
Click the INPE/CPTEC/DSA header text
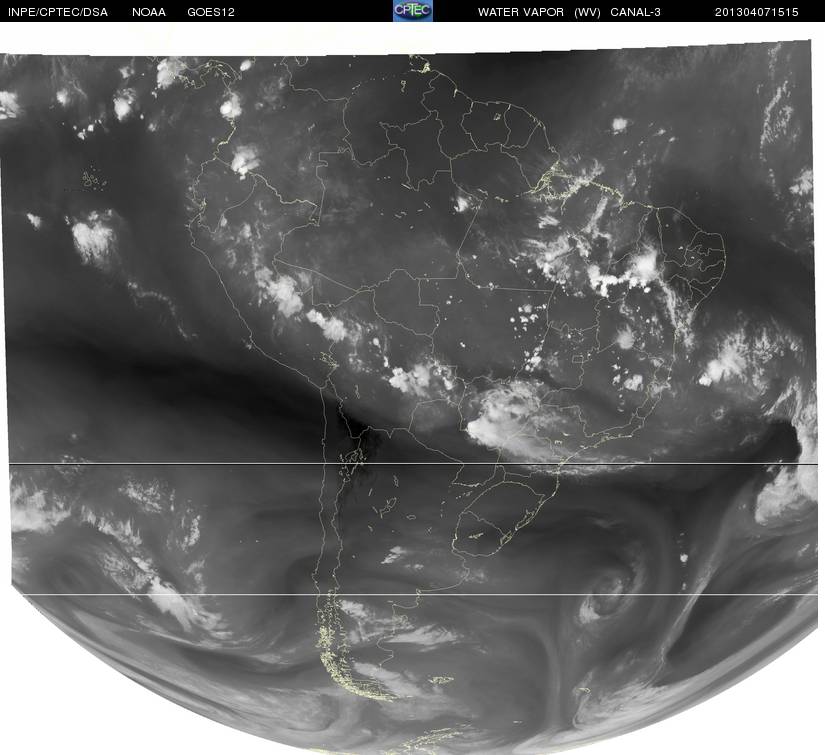(x=58, y=12)
